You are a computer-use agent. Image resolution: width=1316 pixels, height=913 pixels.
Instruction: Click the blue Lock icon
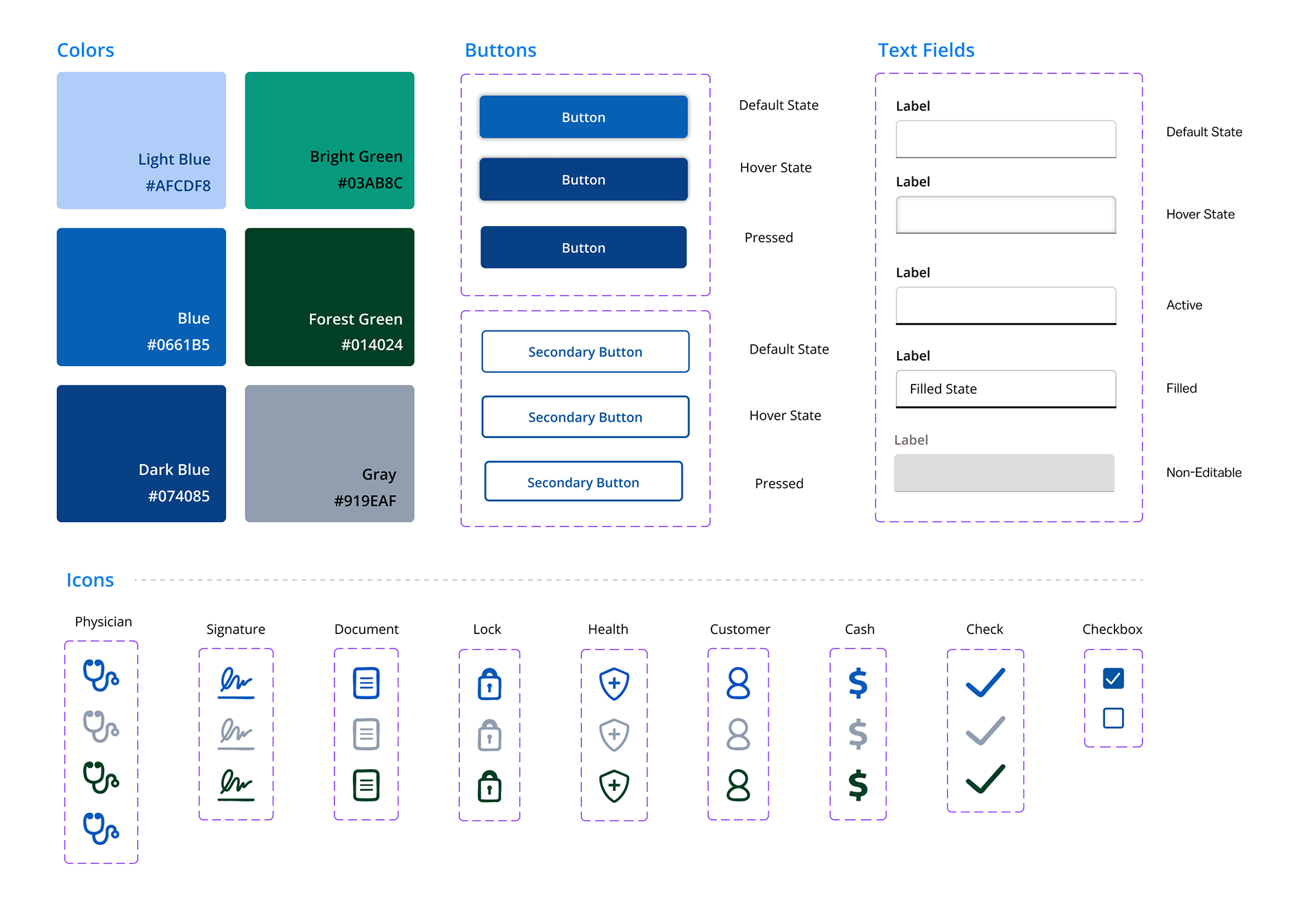pos(489,684)
